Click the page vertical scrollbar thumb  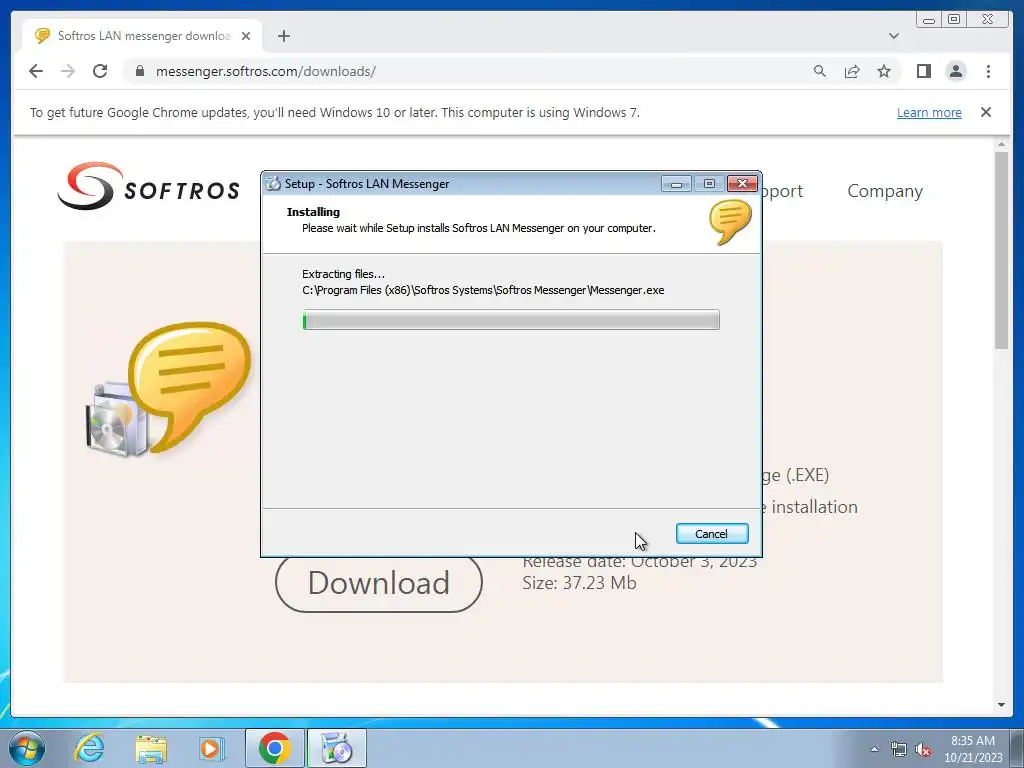pyautogui.click(x=1001, y=250)
